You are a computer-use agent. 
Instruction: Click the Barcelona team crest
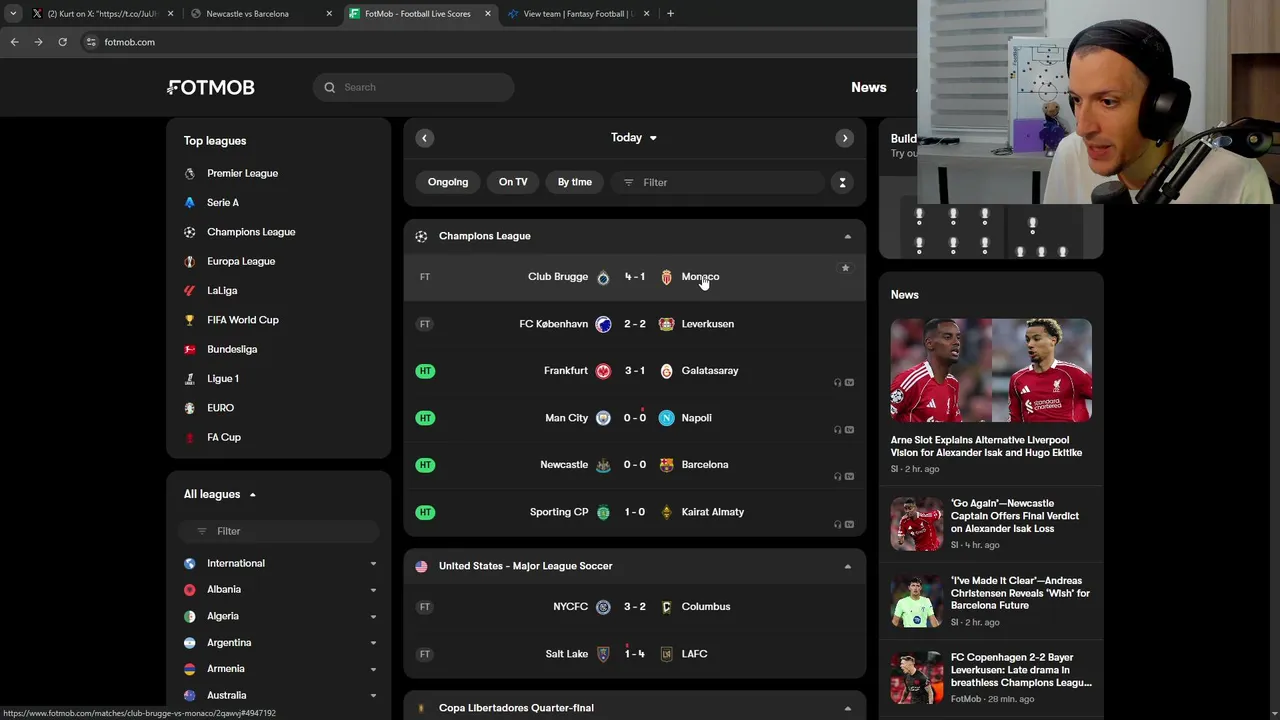667,465
